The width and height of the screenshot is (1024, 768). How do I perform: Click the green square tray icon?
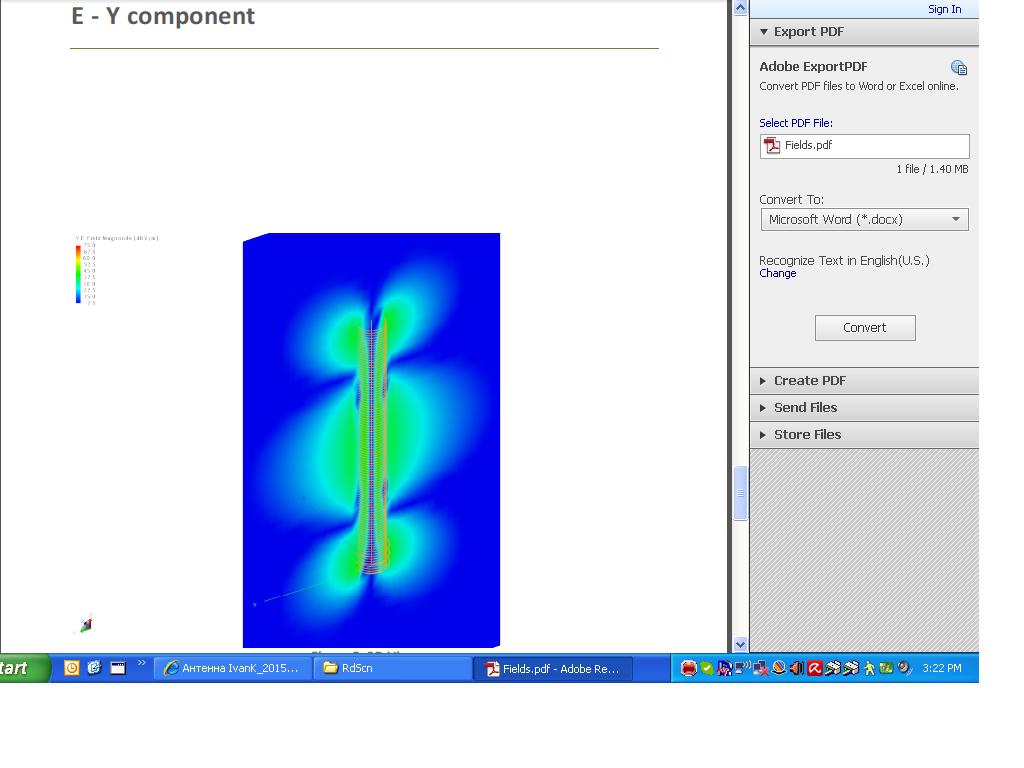click(886, 667)
